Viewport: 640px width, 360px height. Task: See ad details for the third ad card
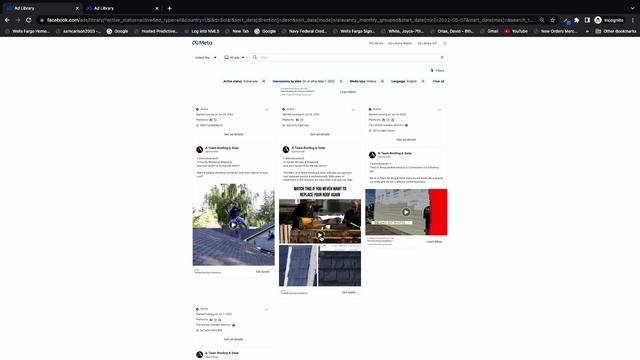pyautogui.click(x=406, y=140)
